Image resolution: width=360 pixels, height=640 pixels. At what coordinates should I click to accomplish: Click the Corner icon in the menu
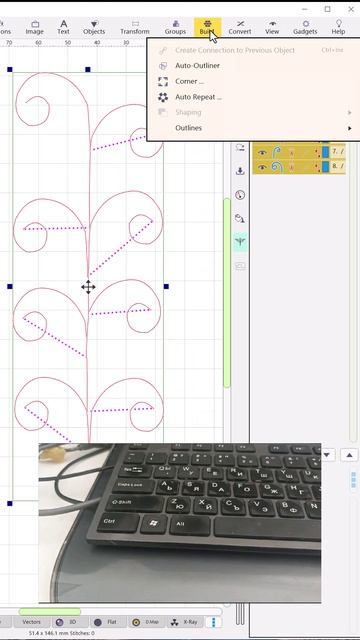[x=163, y=81]
